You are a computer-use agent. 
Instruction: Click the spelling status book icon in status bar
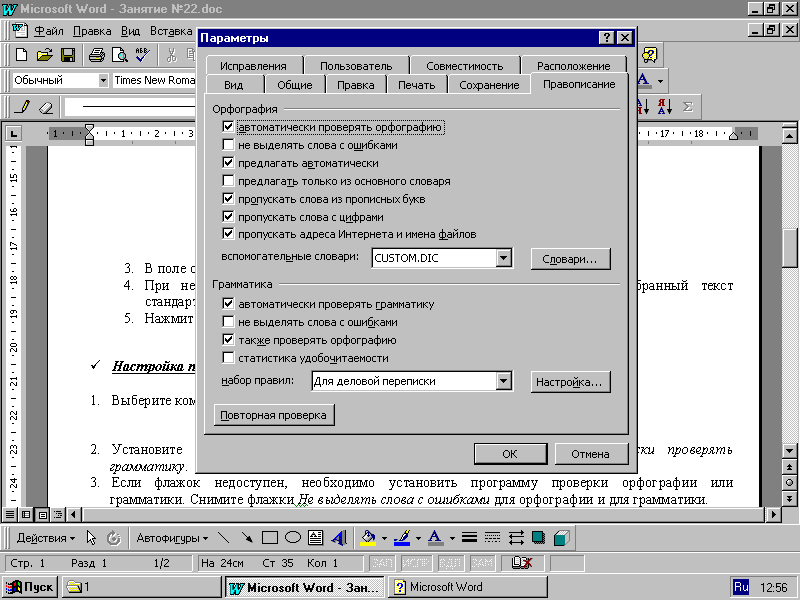[x=522, y=563]
